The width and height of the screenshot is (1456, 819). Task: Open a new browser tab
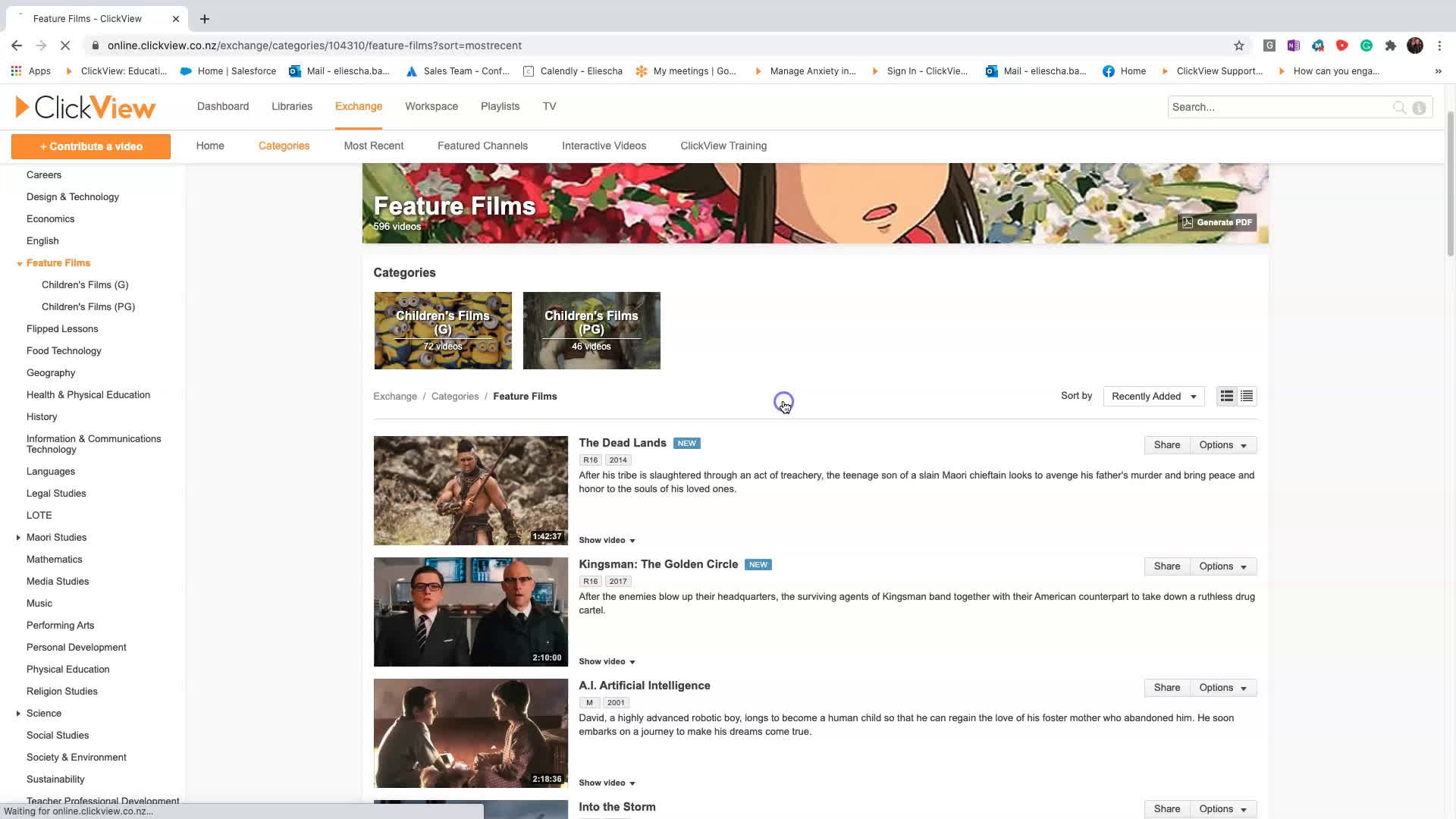click(205, 19)
